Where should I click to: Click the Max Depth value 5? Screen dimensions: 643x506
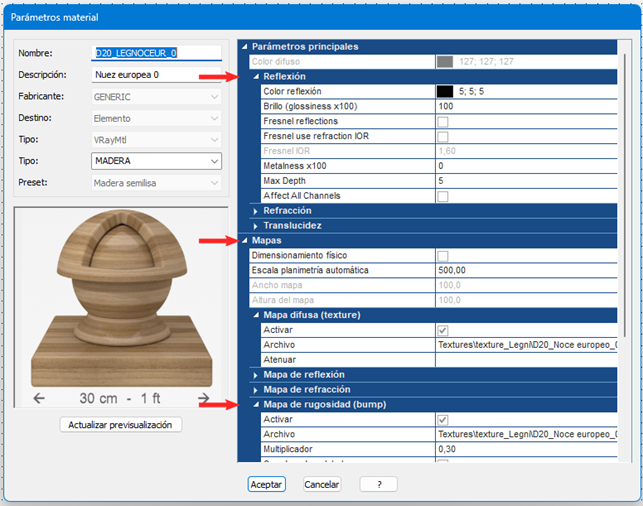click(527, 181)
